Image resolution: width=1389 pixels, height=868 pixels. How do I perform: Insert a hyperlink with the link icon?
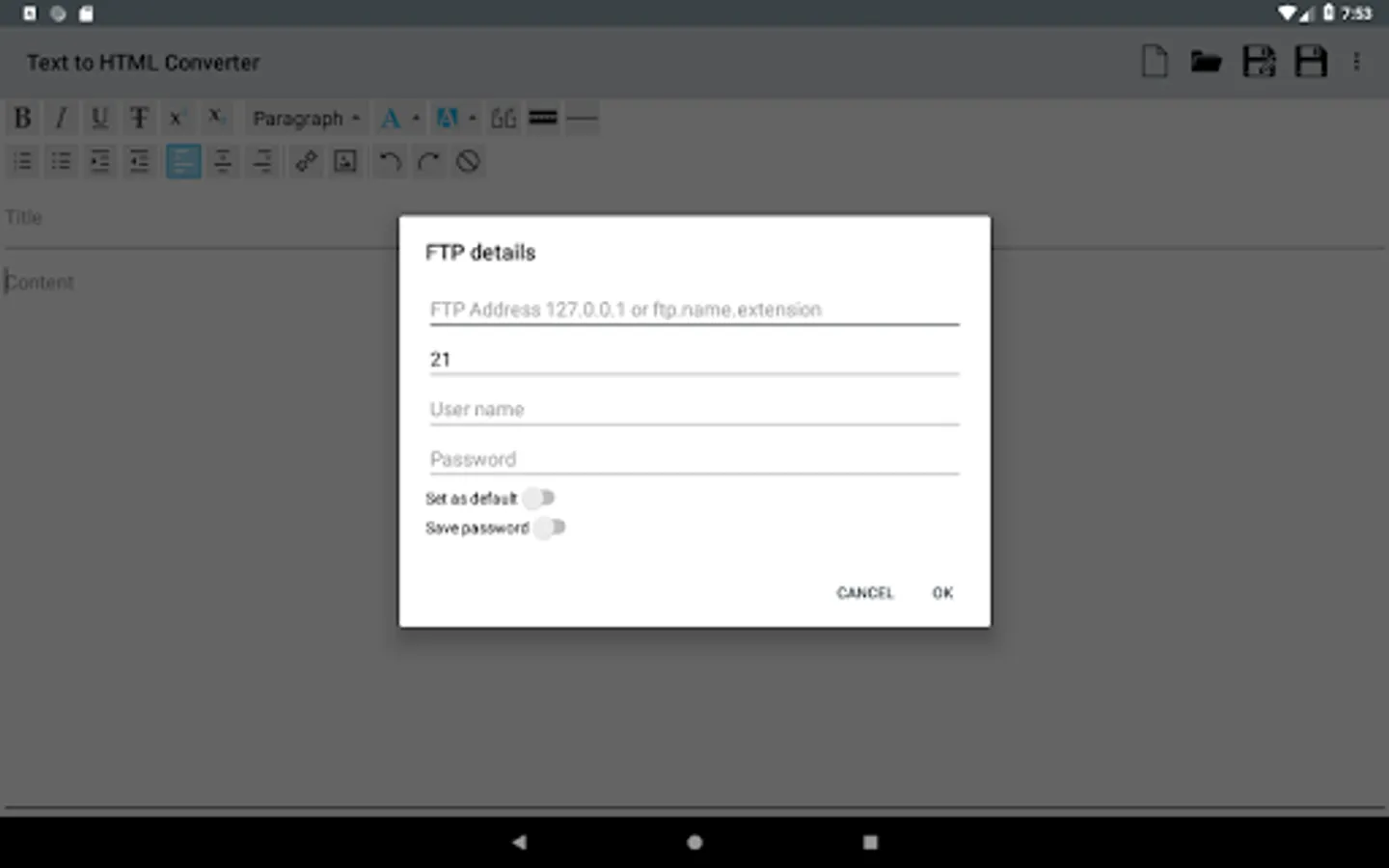(307, 161)
